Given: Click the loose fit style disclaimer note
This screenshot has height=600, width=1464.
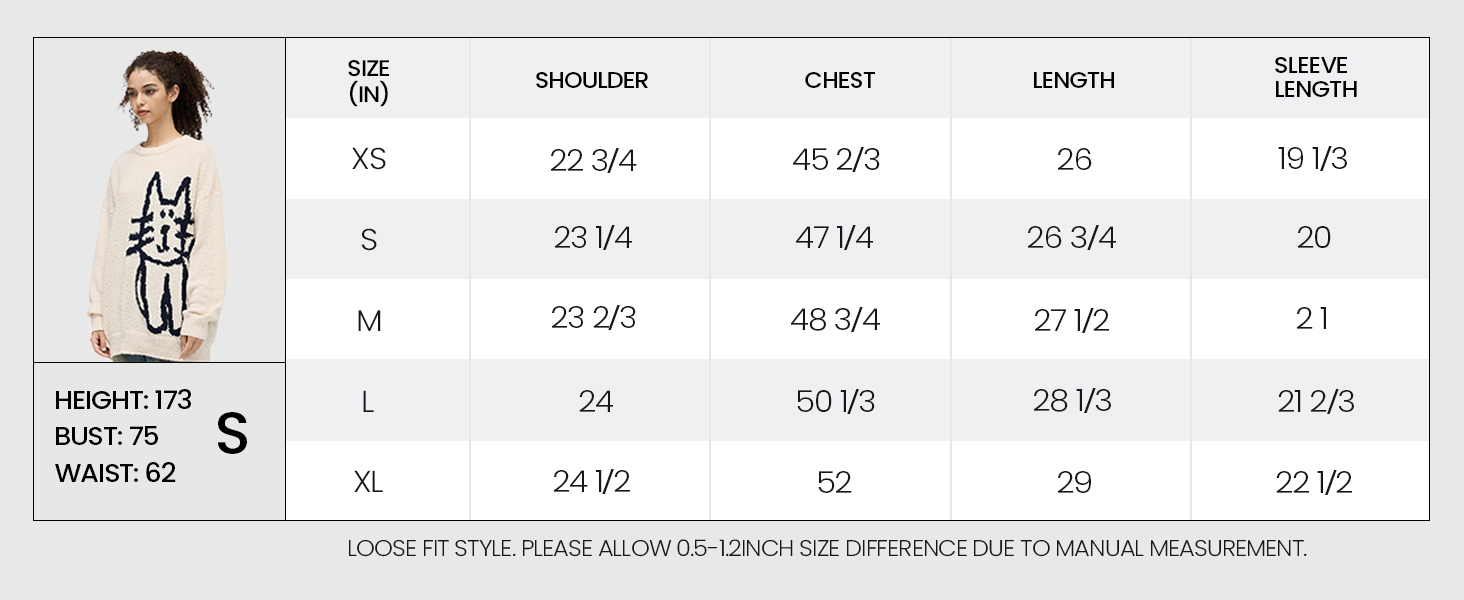Looking at the screenshot, I should tap(826, 548).
